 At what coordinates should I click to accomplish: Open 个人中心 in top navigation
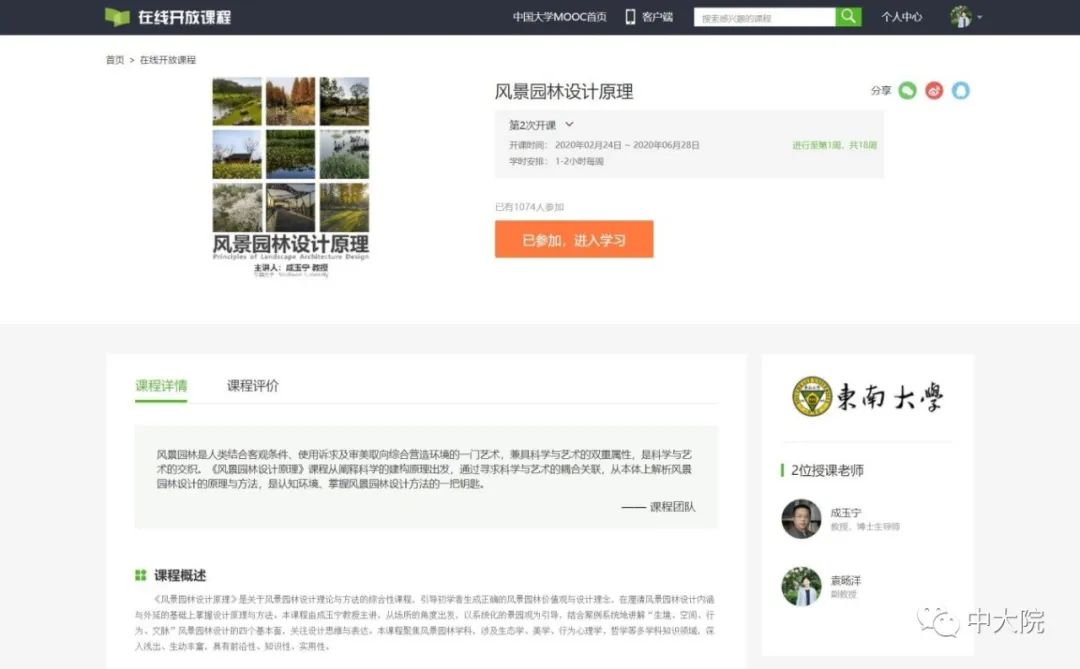point(901,17)
